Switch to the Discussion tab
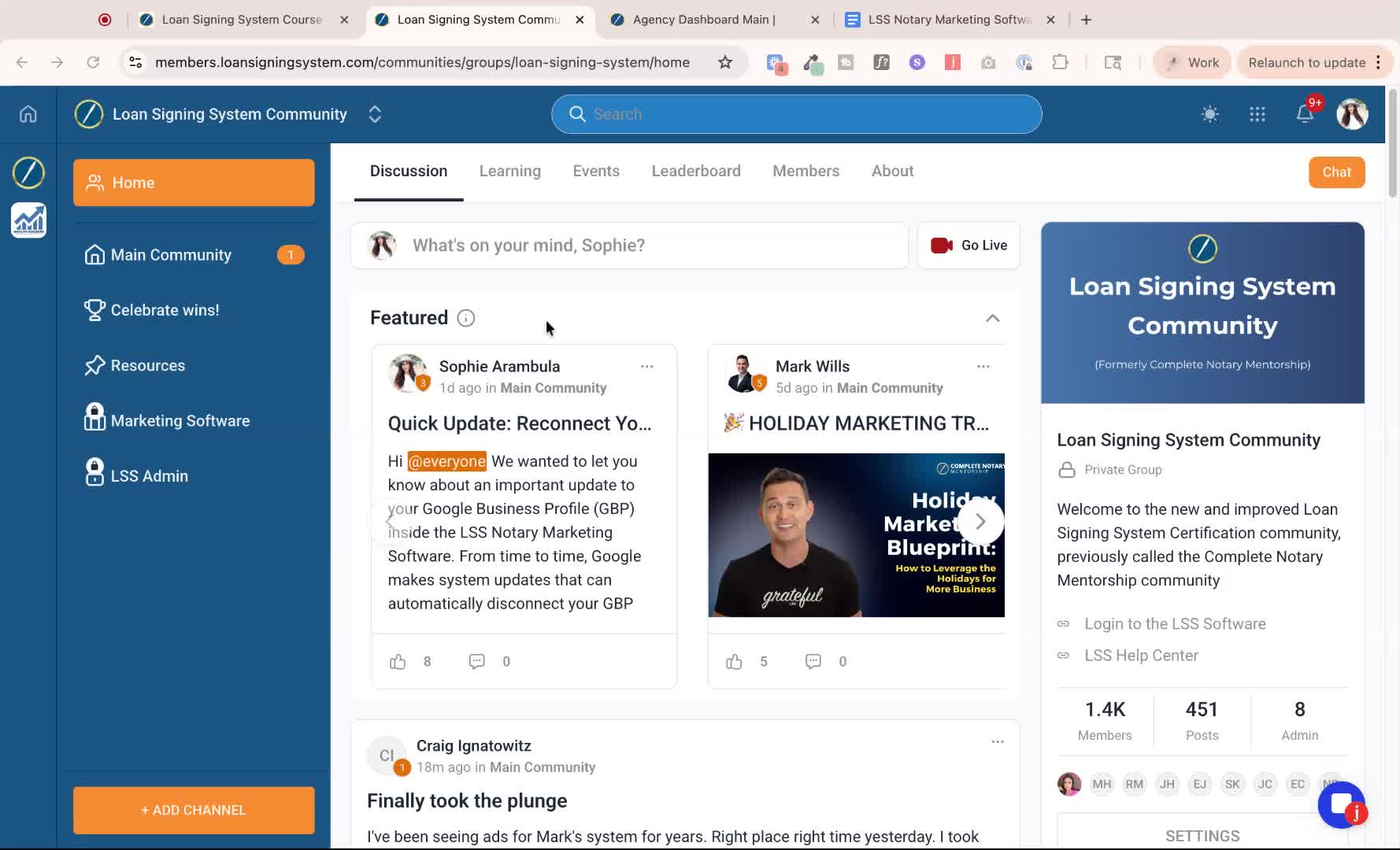Screen dimensions: 1400x850 409,171
